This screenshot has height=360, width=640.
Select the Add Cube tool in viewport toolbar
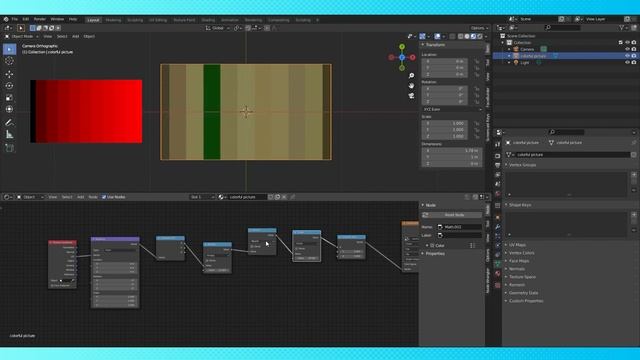coord(9,148)
